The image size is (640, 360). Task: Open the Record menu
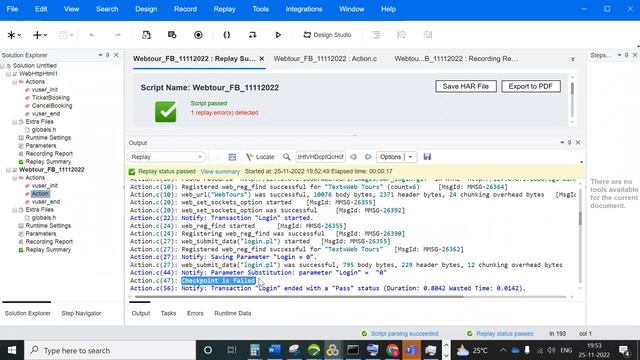click(185, 9)
